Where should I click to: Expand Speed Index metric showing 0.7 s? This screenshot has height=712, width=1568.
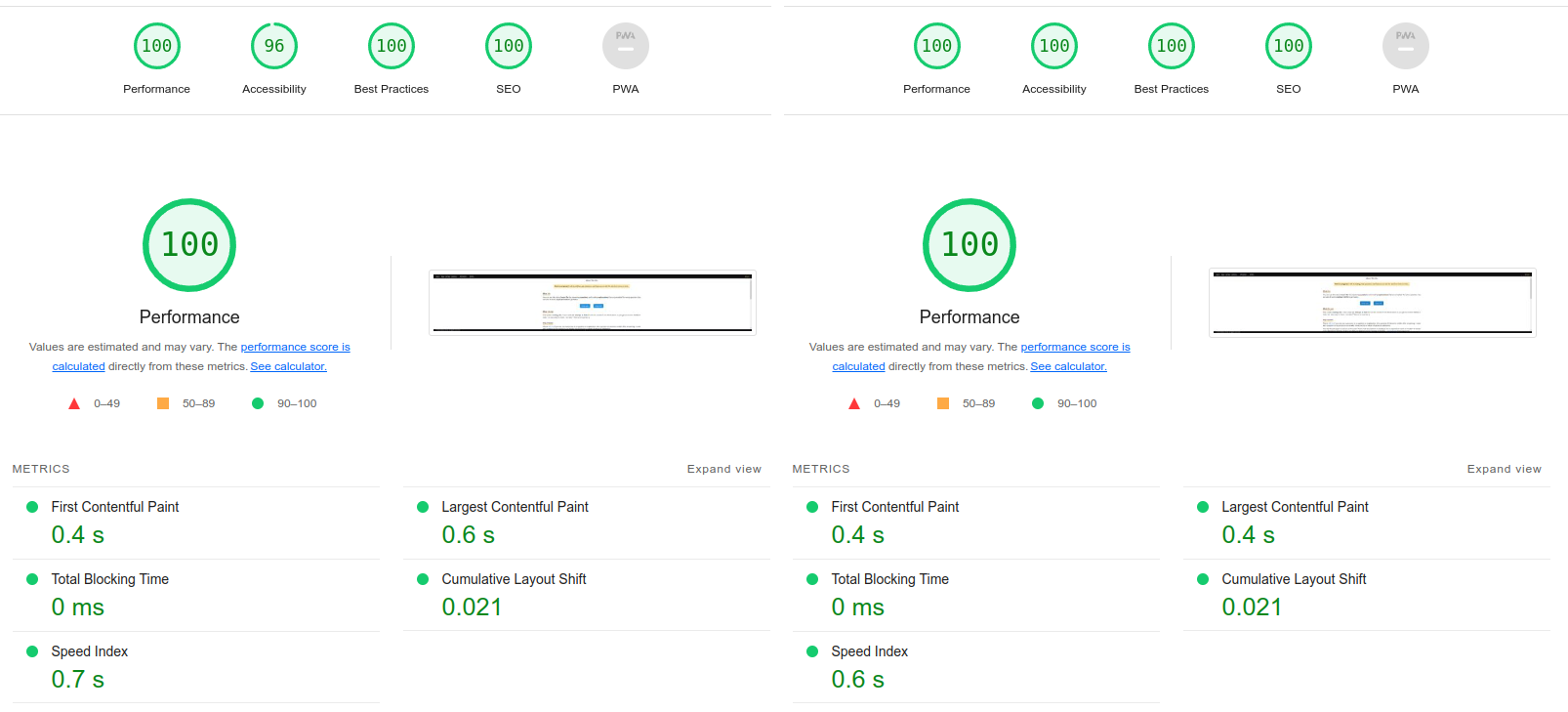90,651
